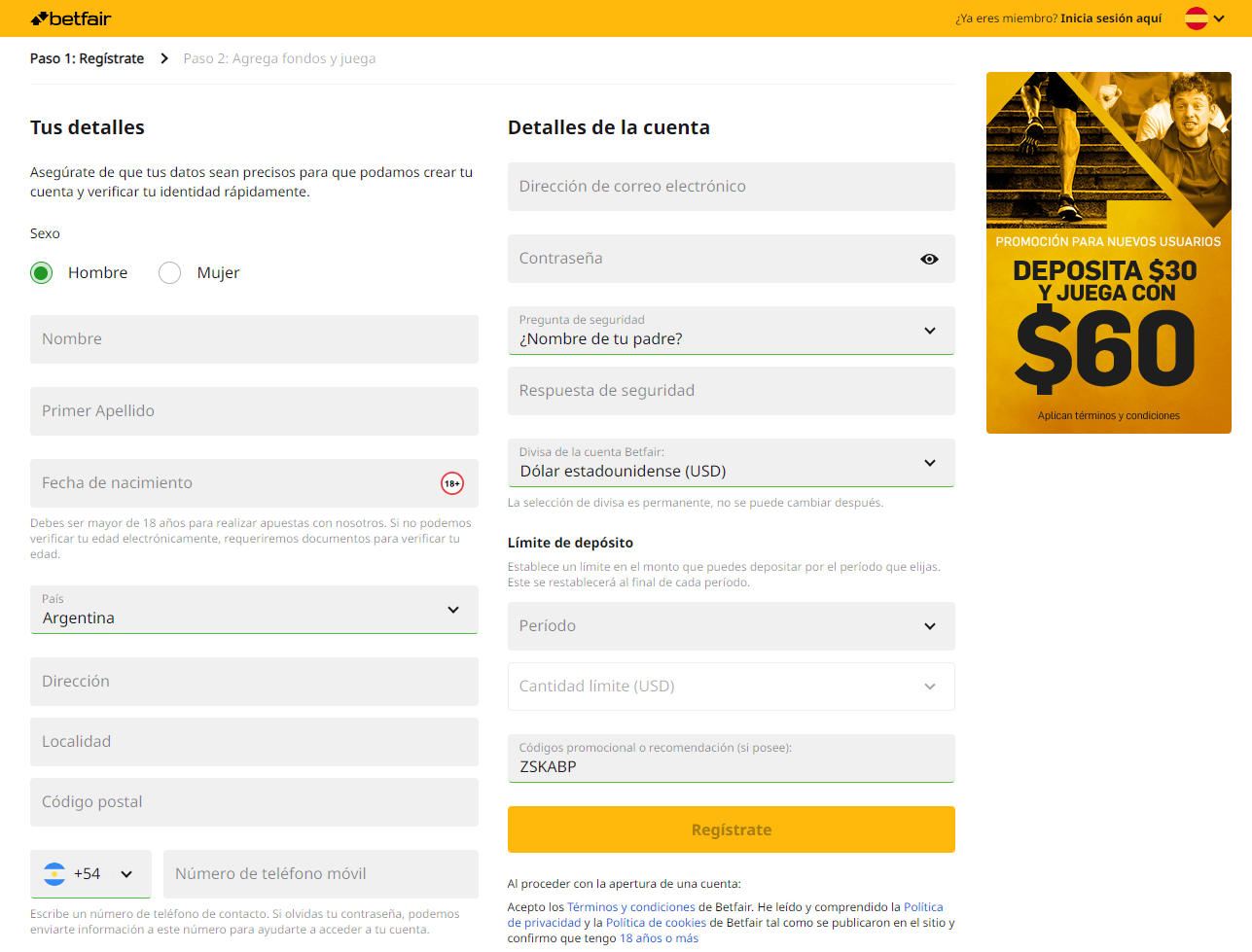Click Paso 1: Regístrate step
This screenshot has height=952, width=1252.
click(x=87, y=58)
